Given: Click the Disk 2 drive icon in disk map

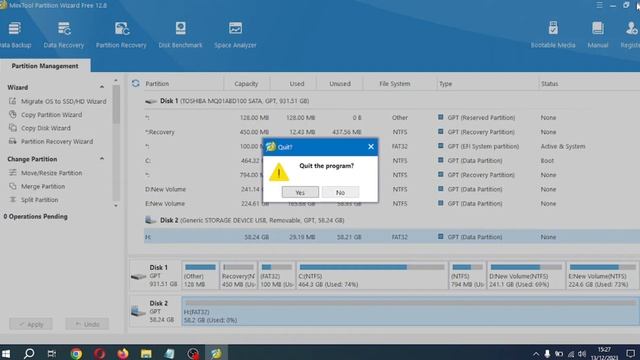Looking at the screenshot, I should pos(138,312).
